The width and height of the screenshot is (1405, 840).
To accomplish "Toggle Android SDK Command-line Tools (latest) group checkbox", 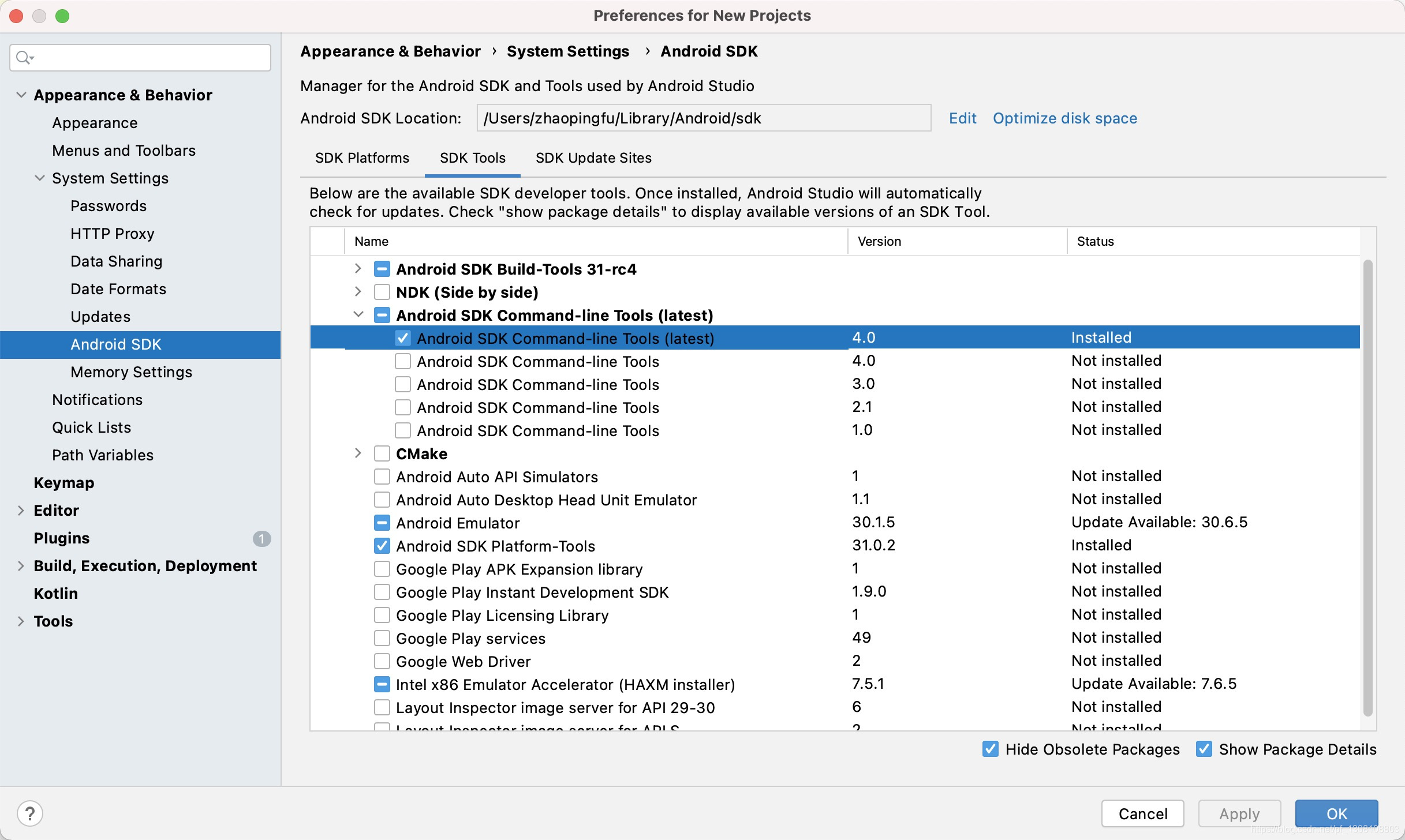I will pyautogui.click(x=382, y=316).
